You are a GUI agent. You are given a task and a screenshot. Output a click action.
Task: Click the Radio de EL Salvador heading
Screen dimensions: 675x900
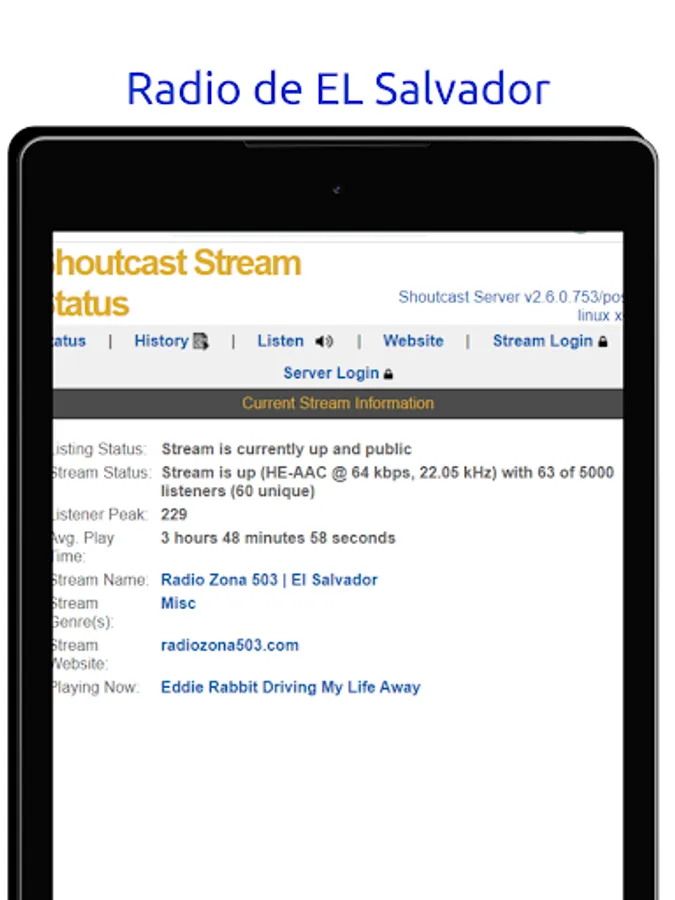click(338, 89)
